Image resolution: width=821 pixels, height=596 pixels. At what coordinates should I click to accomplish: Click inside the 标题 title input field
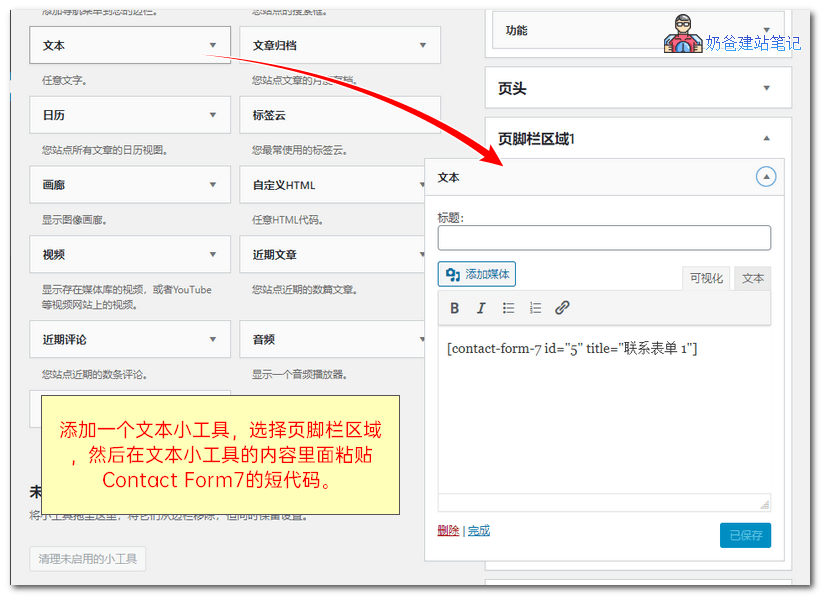click(x=603, y=237)
